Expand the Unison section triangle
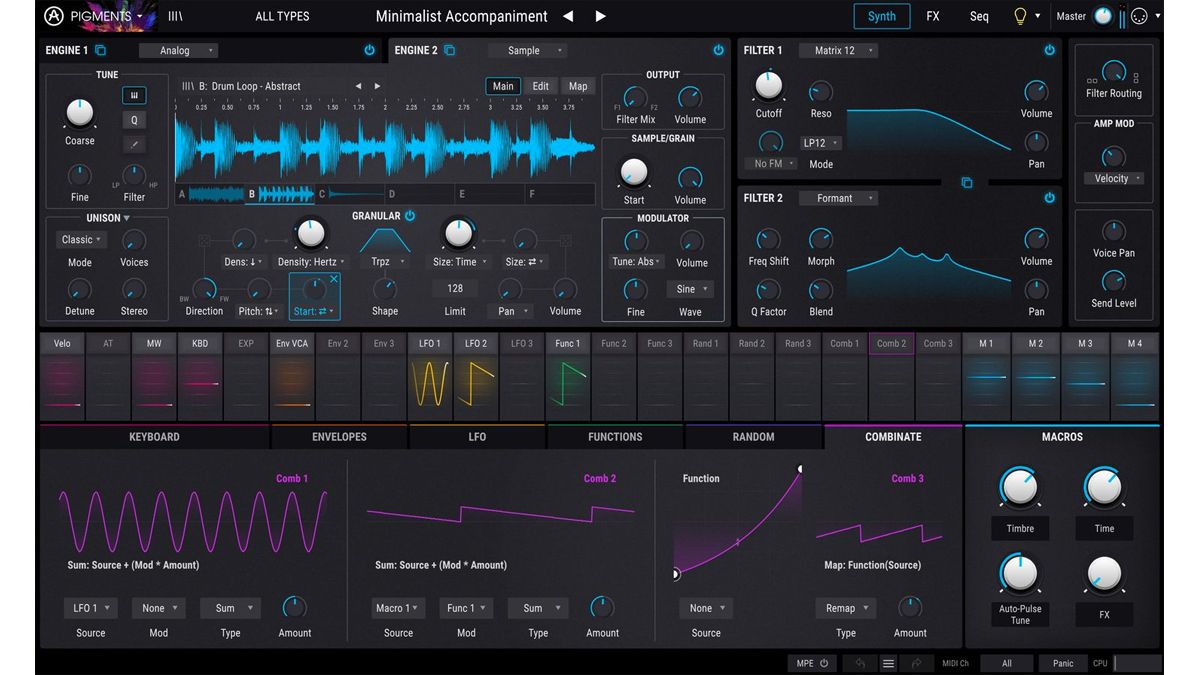This screenshot has width=1200, height=675. (x=127, y=218)
